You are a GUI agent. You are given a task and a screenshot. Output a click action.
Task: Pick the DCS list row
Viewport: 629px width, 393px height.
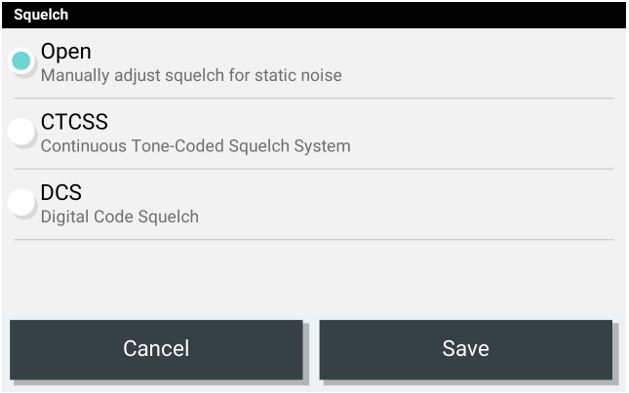pos(314,205)
